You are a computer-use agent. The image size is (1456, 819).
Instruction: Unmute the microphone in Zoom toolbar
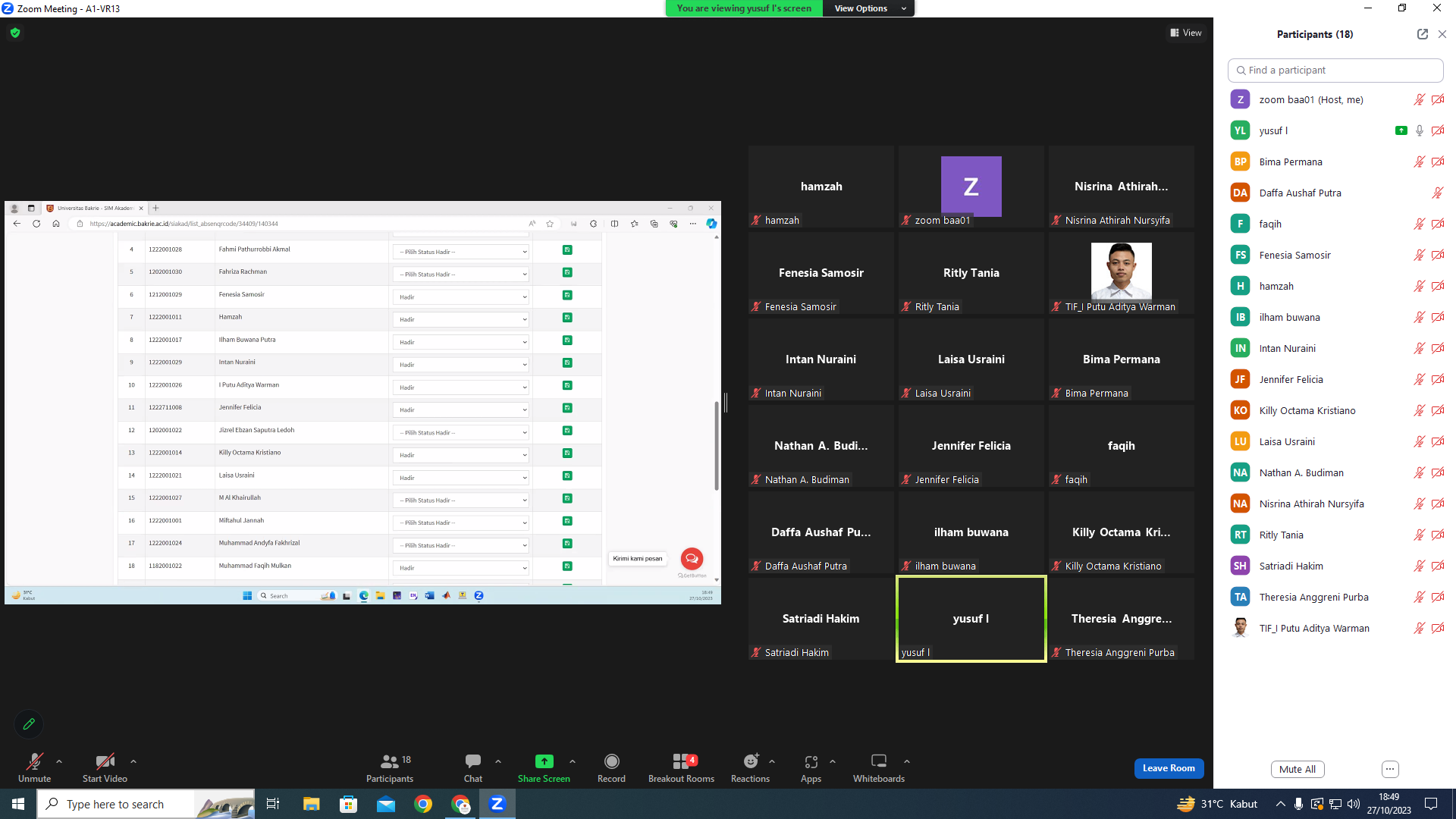click(34, 767)
